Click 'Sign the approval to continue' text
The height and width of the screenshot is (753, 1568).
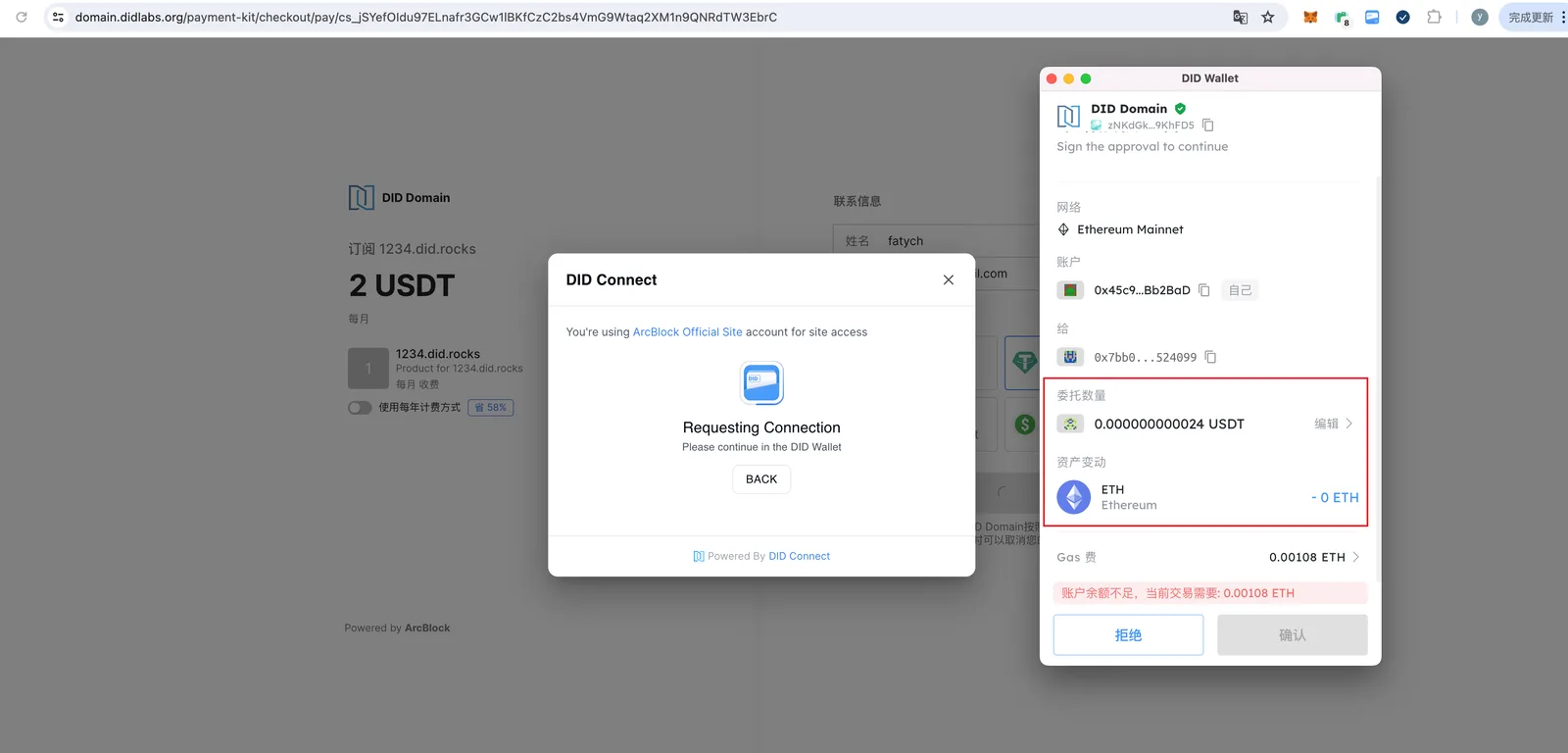point(1142,147)
